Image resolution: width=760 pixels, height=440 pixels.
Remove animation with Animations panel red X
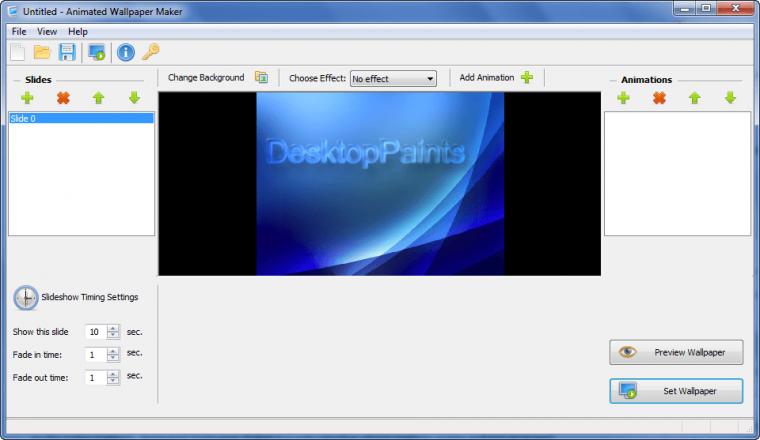pos(659,98)
